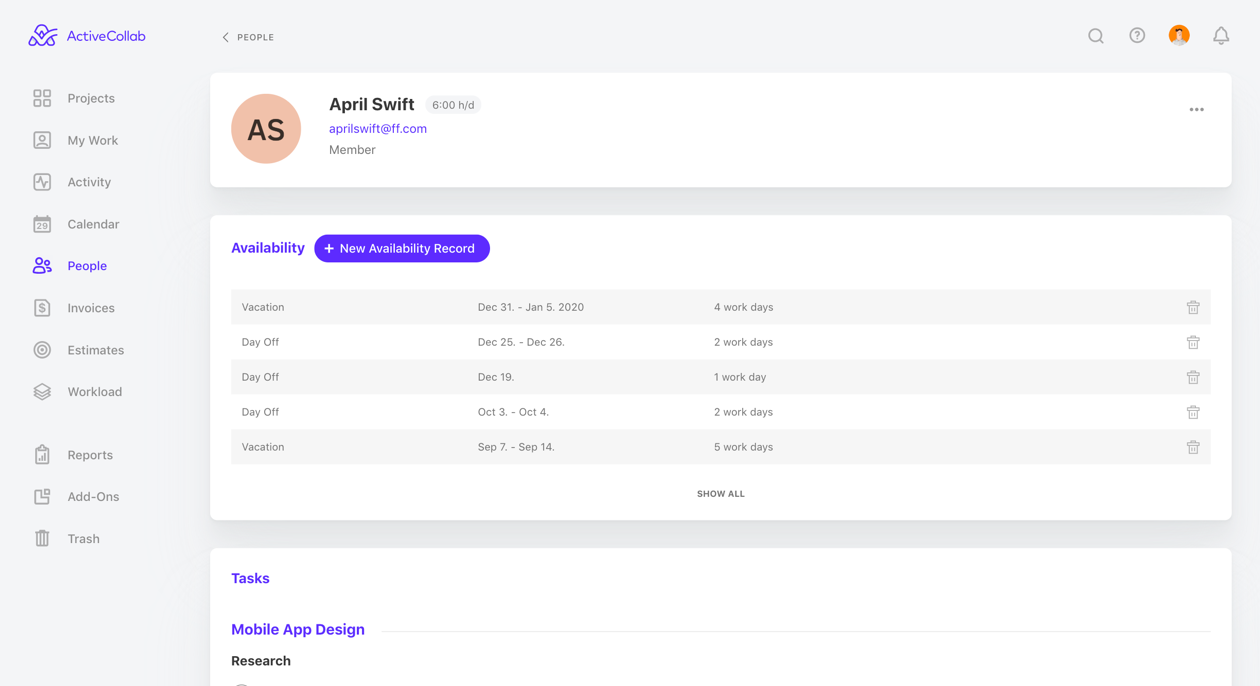Image resolution: width=1260 pixels, height=686 pixels.
Task: Delete the Dec 19 day off record
Action: pos(1193,377)
